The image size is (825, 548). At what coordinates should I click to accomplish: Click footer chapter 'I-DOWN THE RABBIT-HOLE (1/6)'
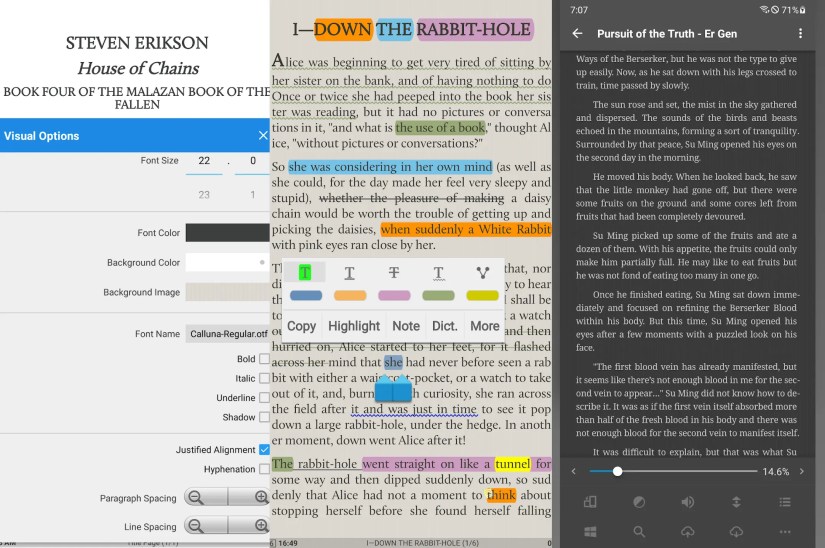pos(422,543)
